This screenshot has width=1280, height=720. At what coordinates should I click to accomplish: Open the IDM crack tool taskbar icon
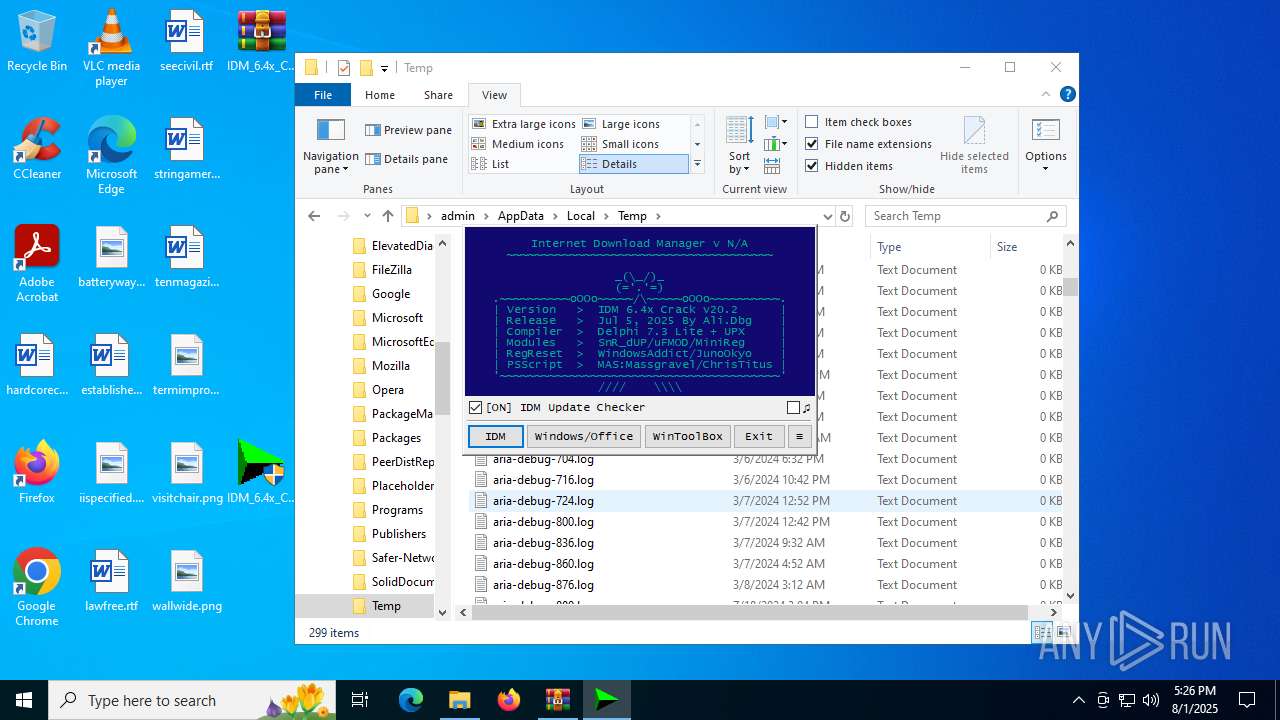[x=607, y=700]
